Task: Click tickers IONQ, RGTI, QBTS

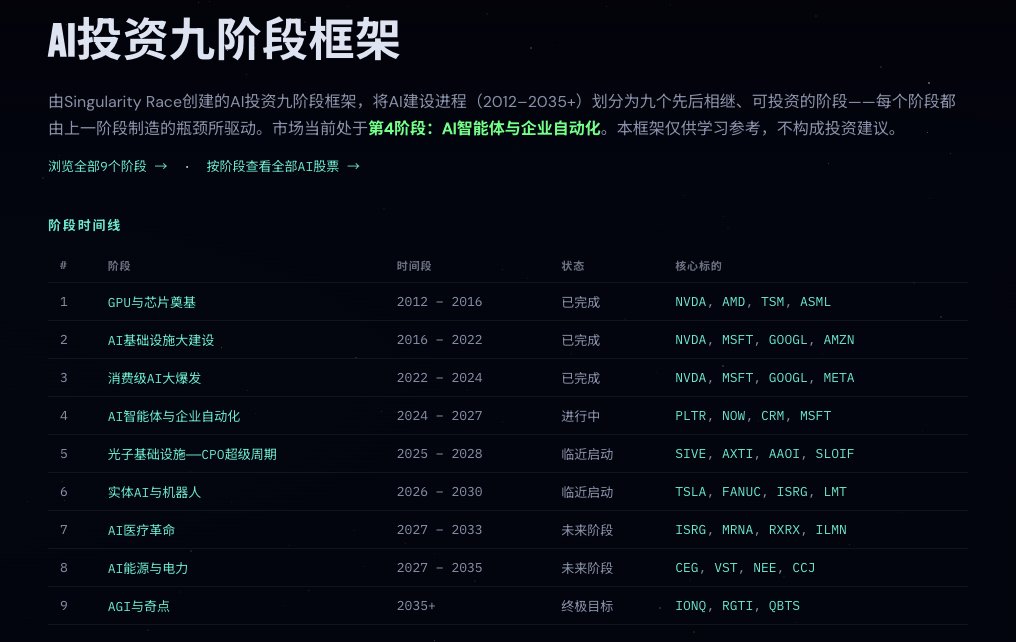Action: point(737,606)
